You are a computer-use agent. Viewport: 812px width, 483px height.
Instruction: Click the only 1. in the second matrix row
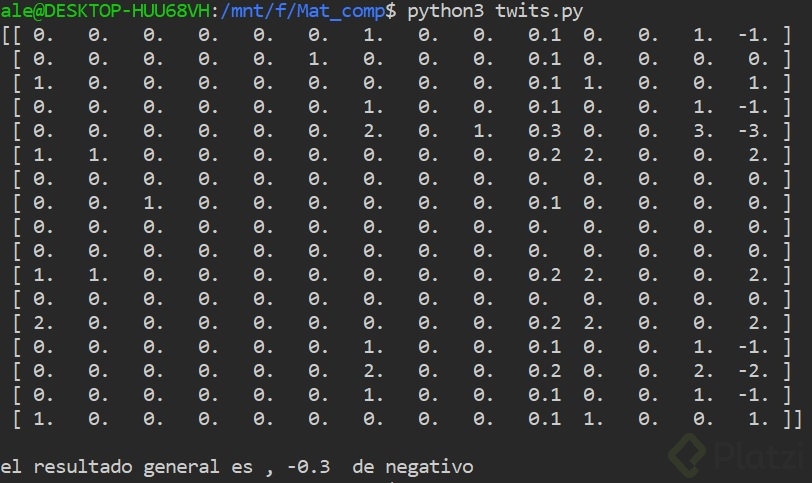click(318, 61)
